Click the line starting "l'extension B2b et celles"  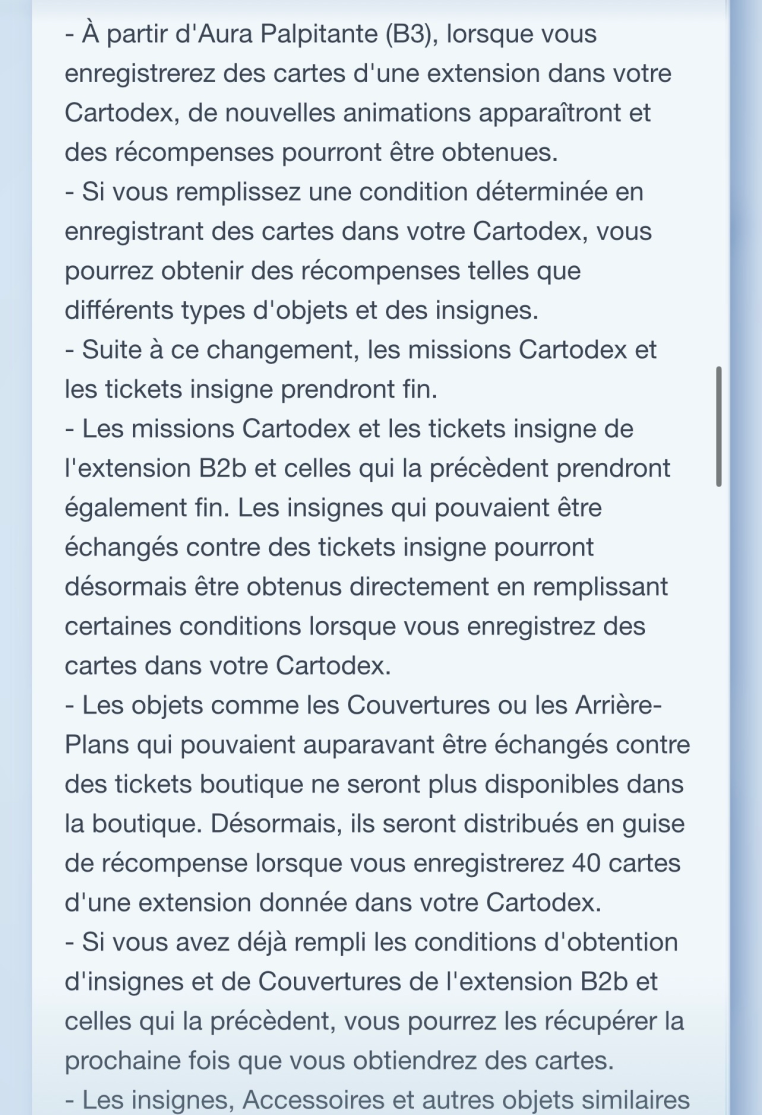pos(367,467)
